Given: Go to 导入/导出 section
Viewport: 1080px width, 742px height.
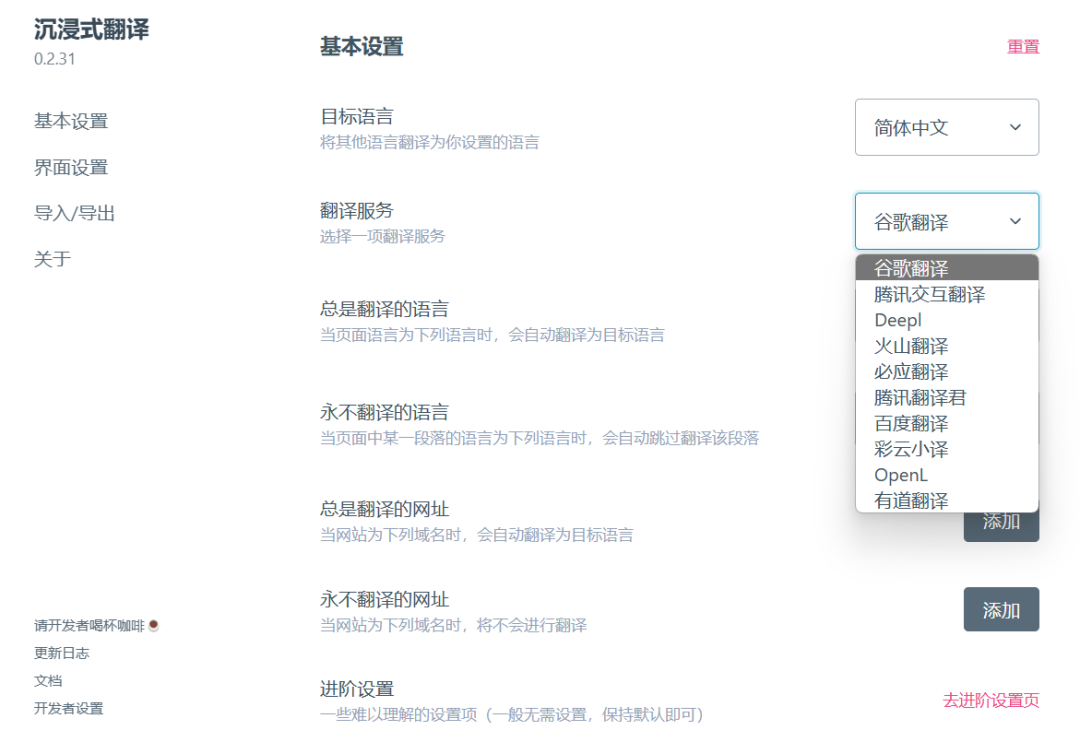Looking at the screenshot, I should point(74,214).
